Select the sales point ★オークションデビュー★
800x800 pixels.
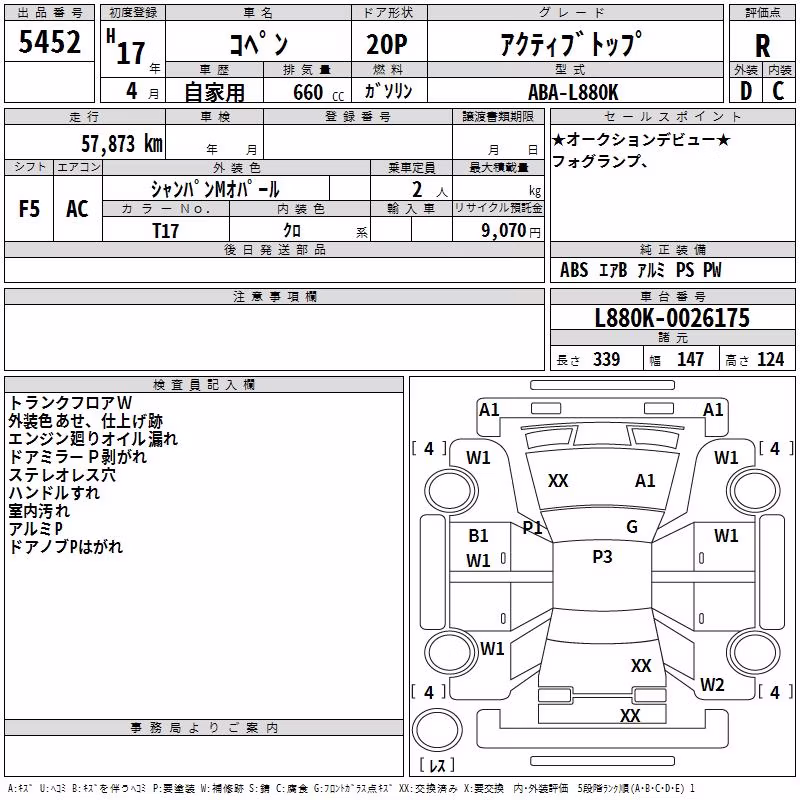641,139
